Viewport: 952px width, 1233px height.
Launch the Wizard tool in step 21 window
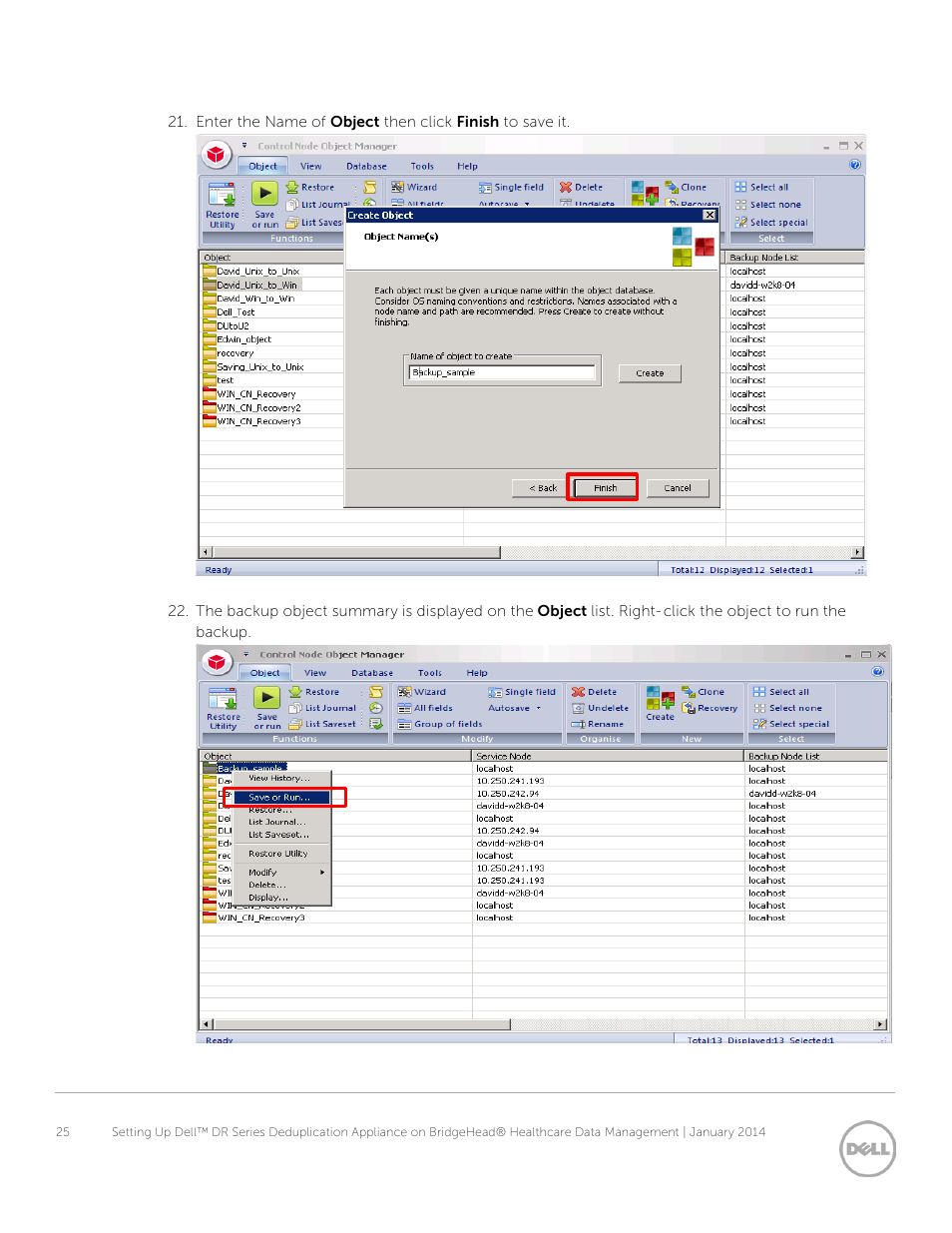[414, 188]
